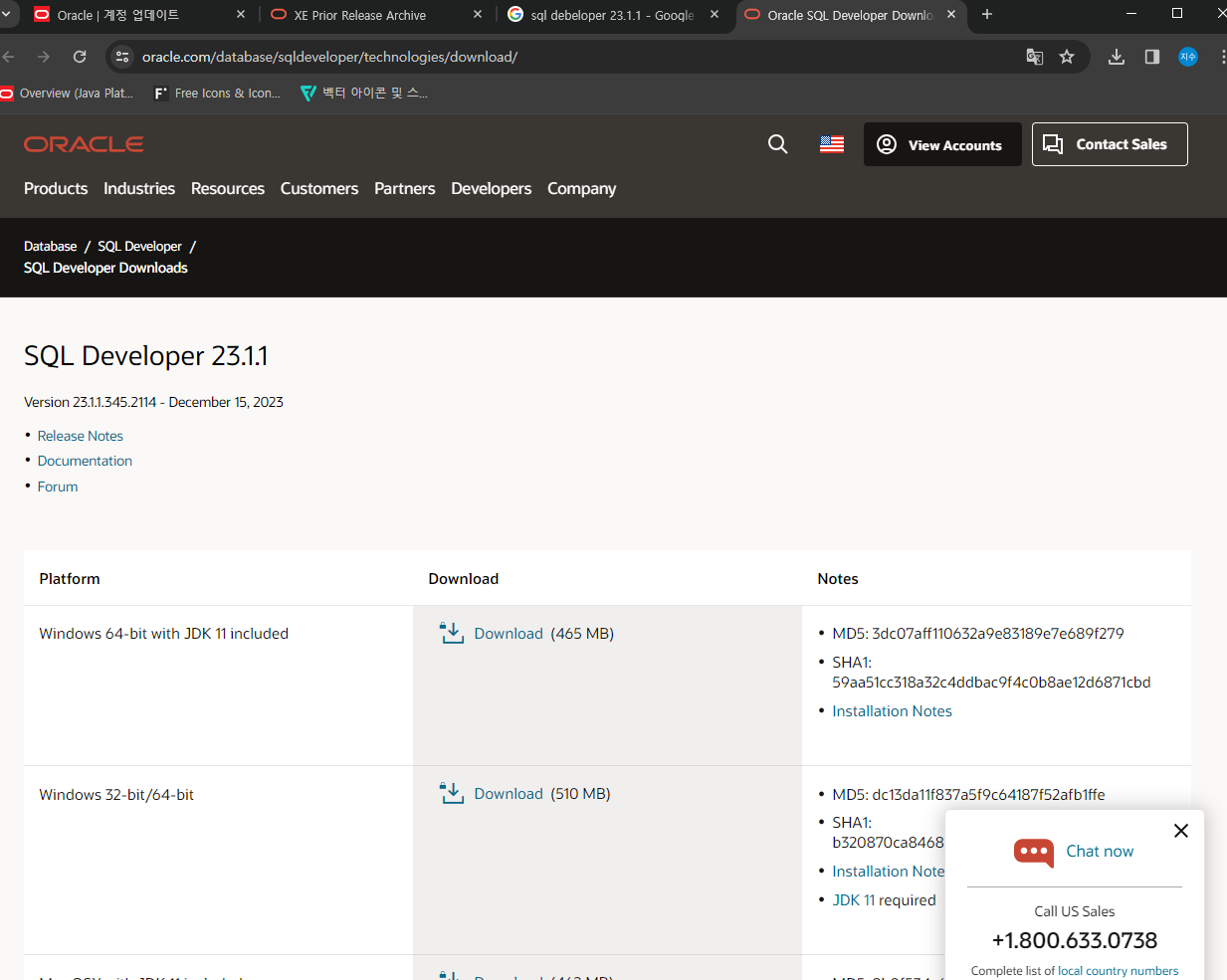Open the site search magnifier icon
Image resolution: width=1227 pixels, height=980 pixels.
tap(778, 144)
